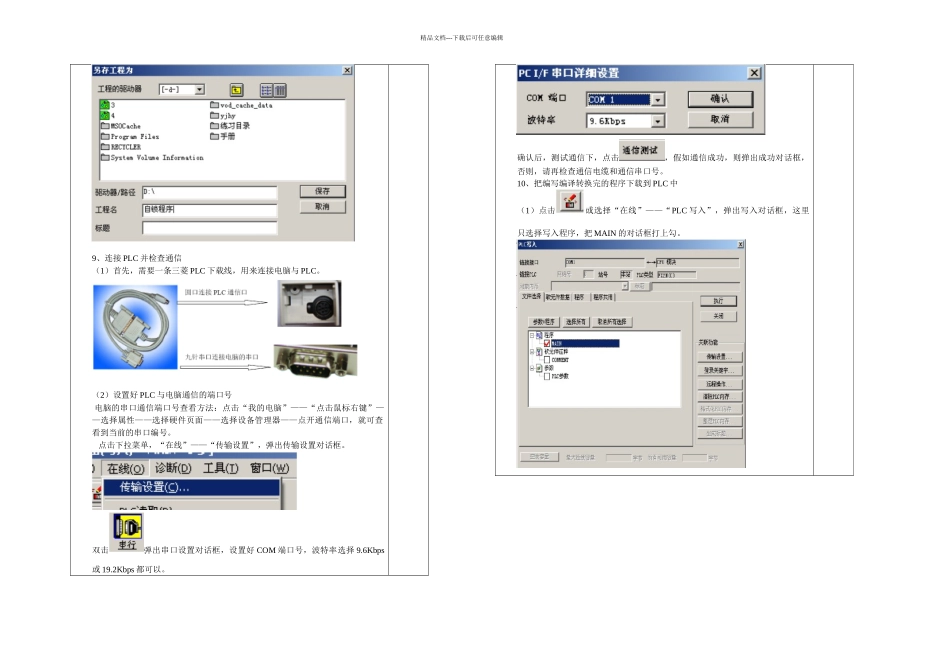
Task: Open the yjhy folder
Action: [222, 115]
